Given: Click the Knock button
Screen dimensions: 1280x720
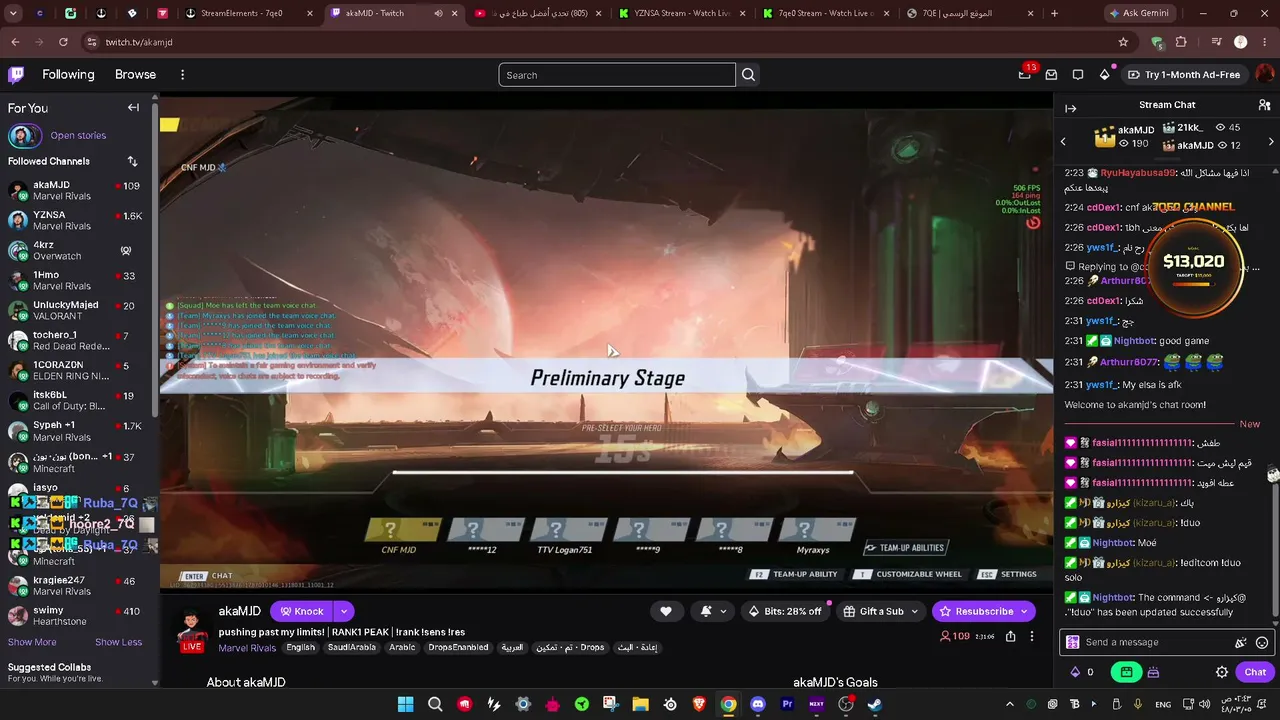Looking at the screenshot, I should click(302, 611).
